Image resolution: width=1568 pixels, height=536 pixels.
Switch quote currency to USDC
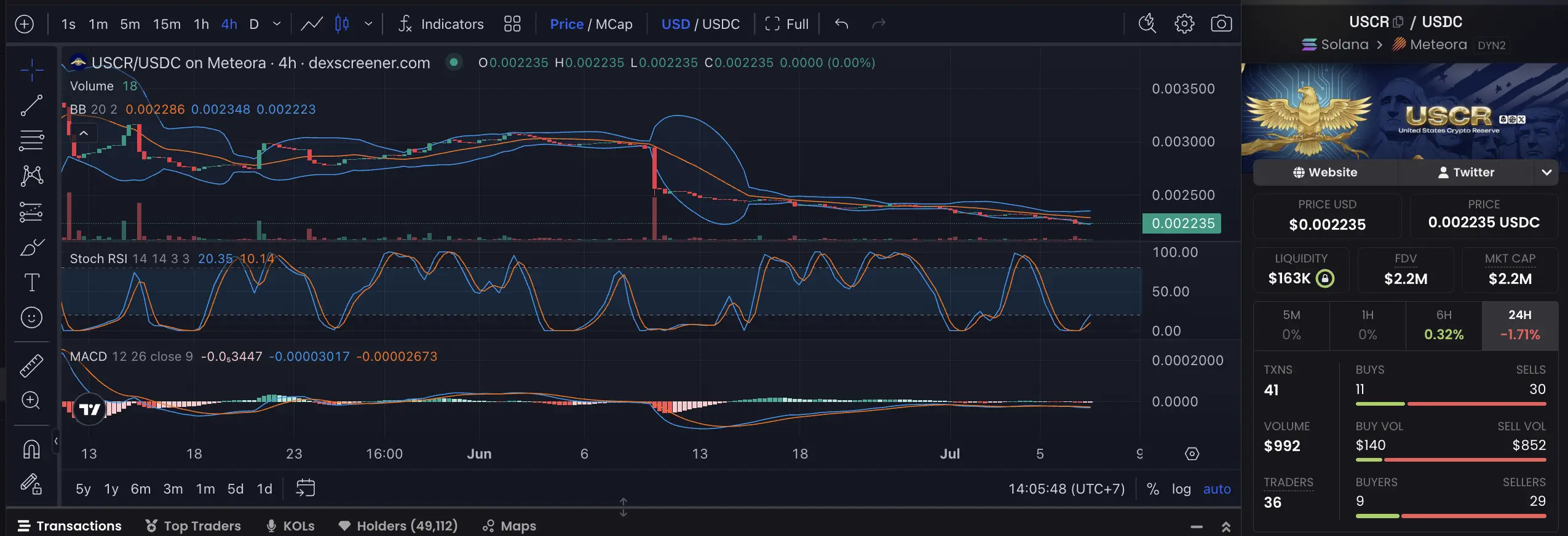click(721, 24)
